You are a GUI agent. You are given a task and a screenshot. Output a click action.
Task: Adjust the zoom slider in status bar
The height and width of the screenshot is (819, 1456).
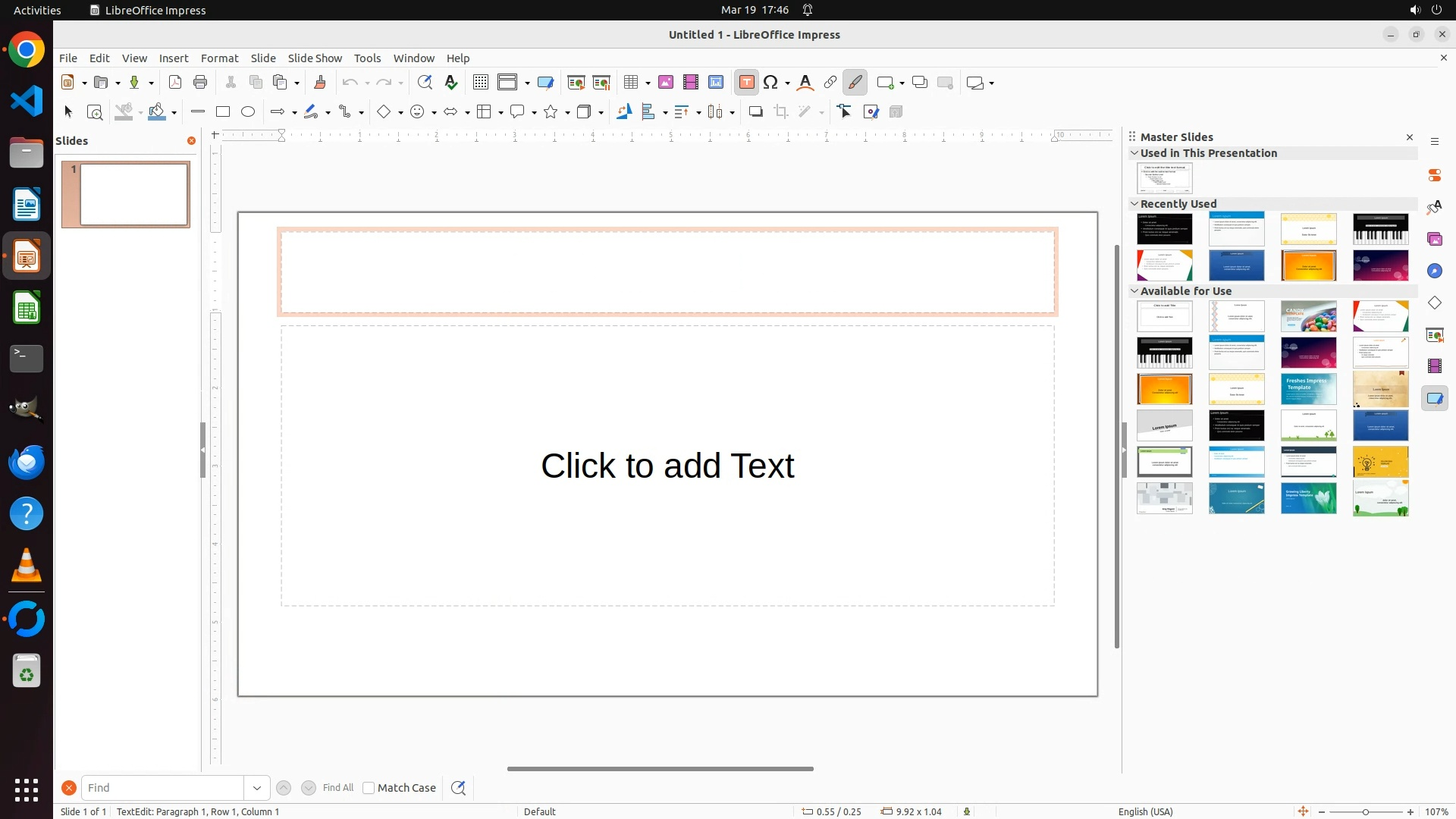pos(1366,812)
